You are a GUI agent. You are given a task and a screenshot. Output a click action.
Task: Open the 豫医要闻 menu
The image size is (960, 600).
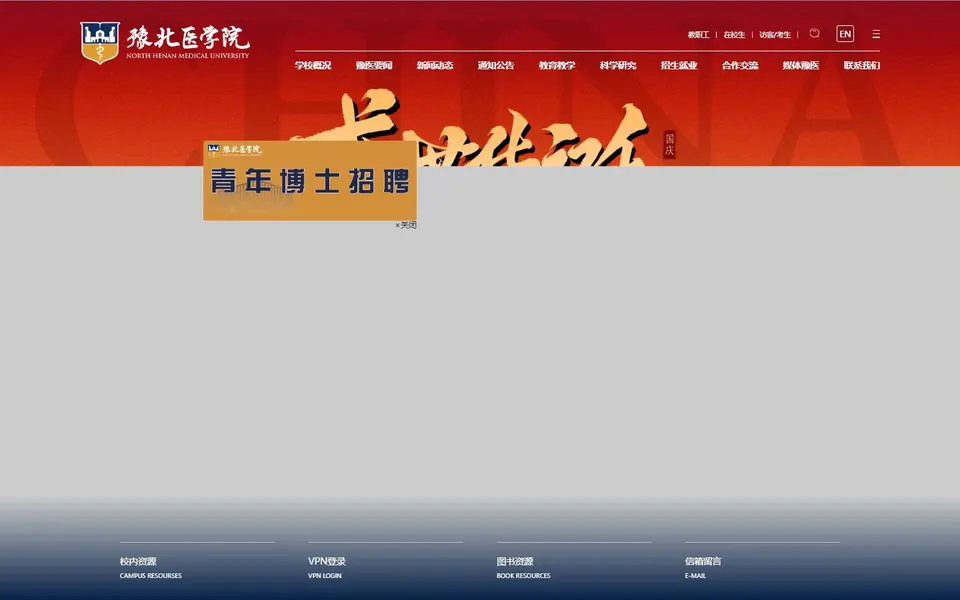(x=374, y=66)
